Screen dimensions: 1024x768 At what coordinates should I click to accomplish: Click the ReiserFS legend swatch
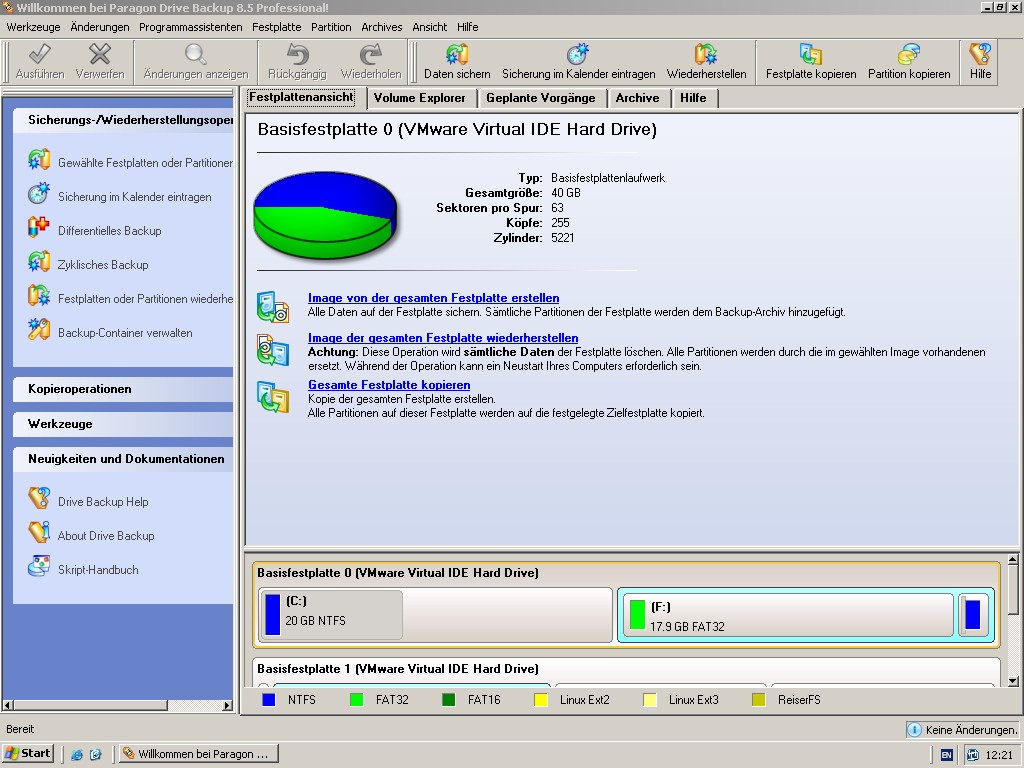pyautogui.click(x=758, y=699)
